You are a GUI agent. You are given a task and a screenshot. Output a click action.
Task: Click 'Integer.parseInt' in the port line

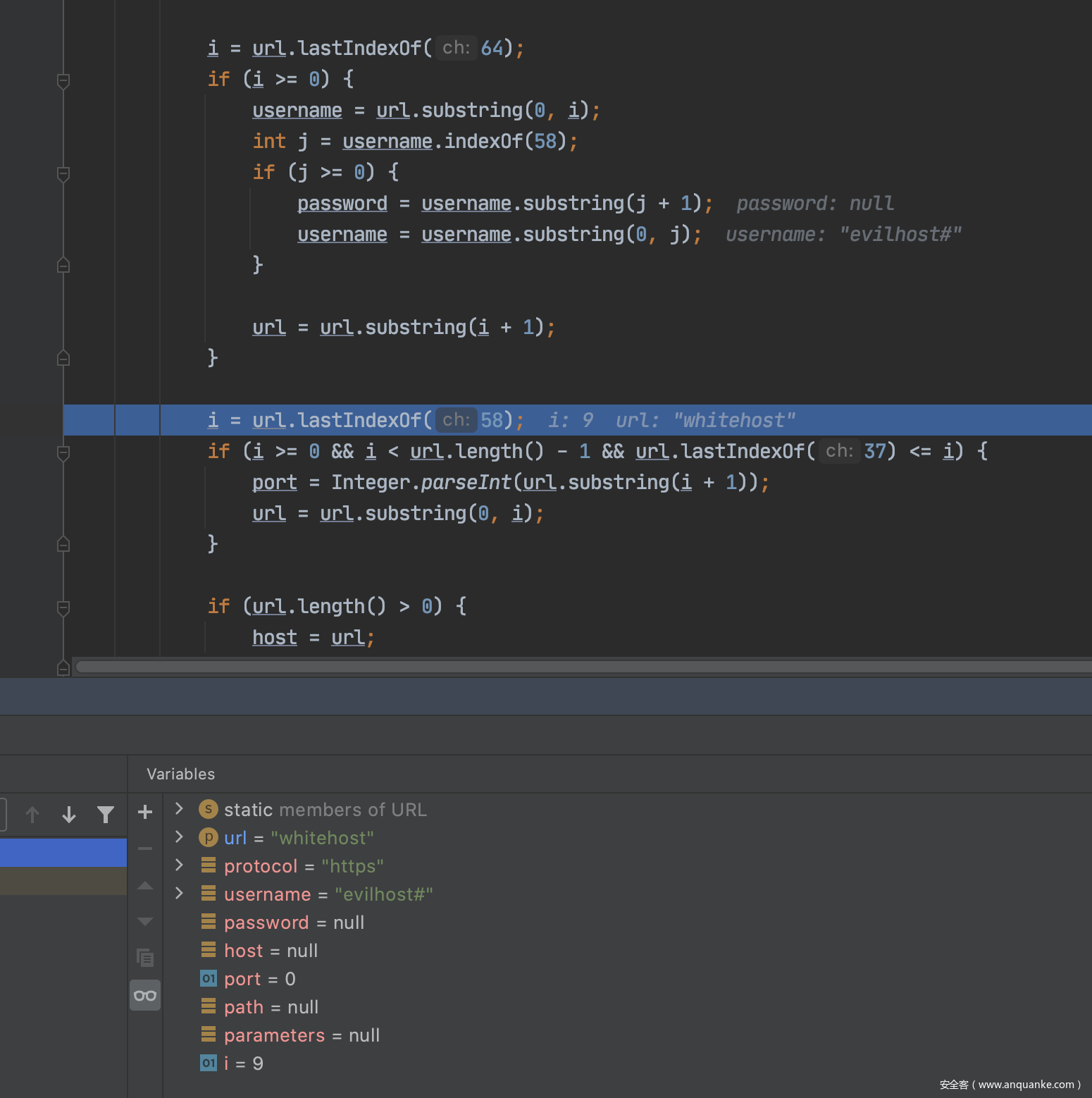pos(421,482)
